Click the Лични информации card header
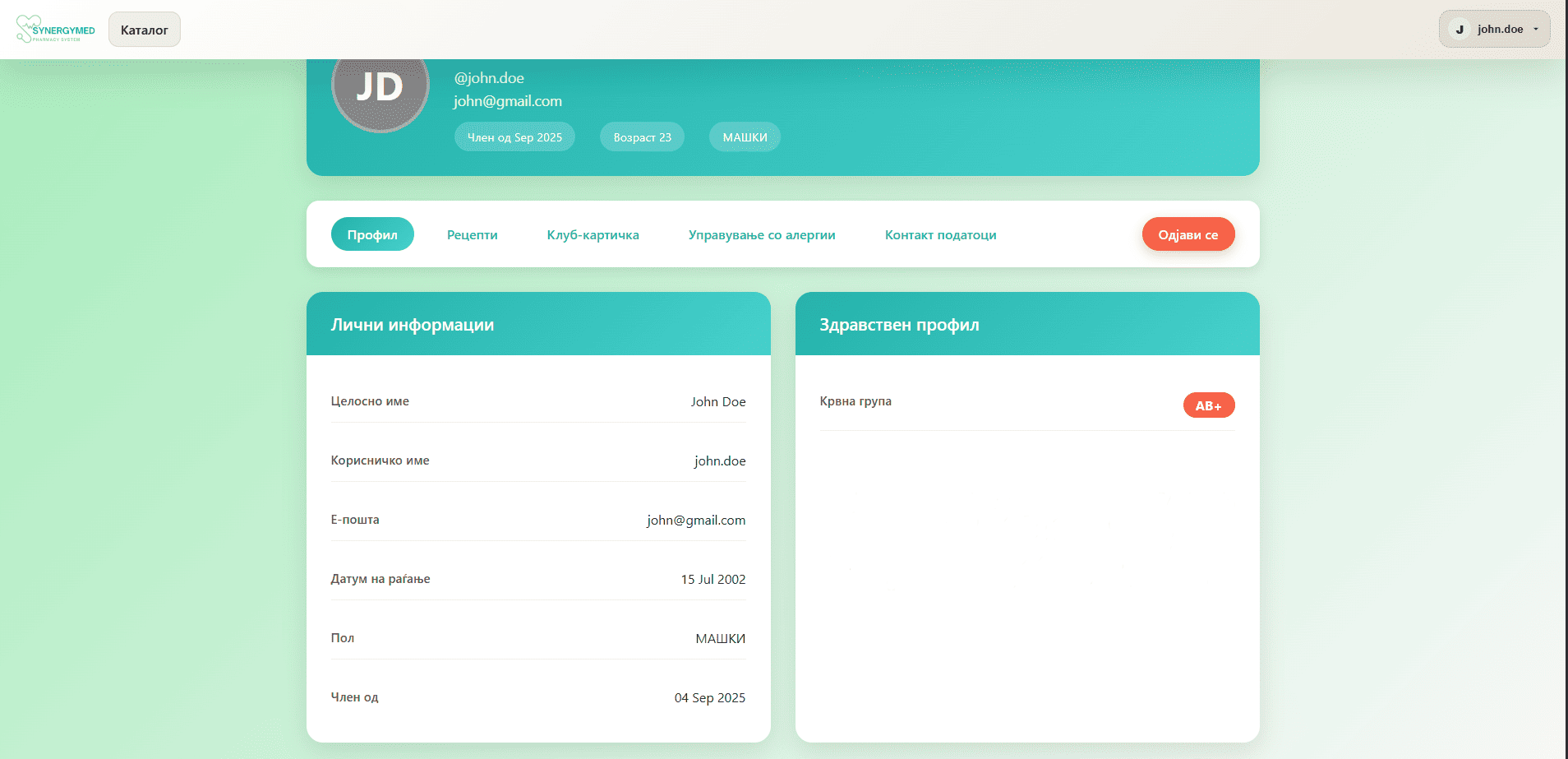 tap(538, 324)
